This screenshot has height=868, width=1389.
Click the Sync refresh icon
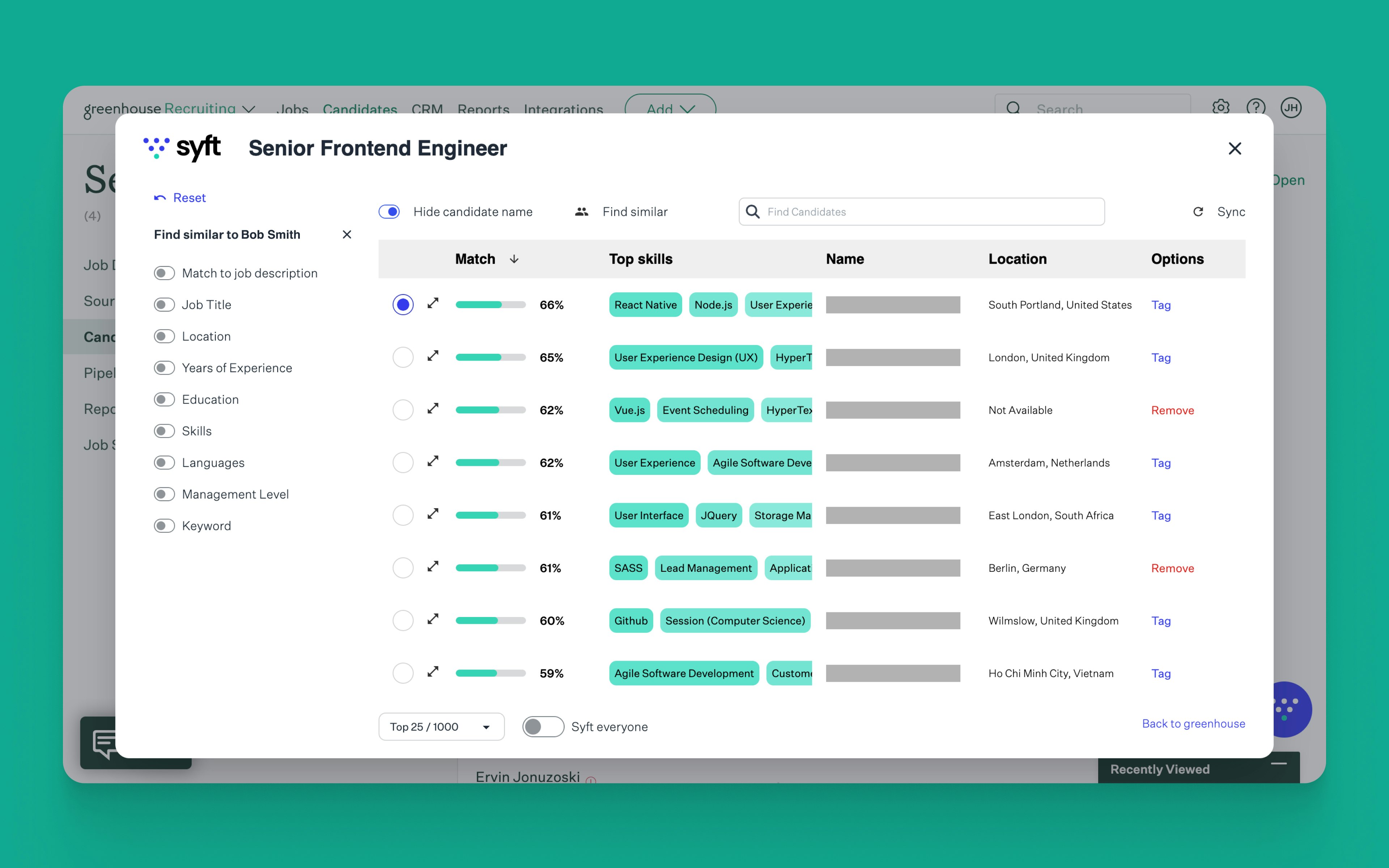point(1198,212)
